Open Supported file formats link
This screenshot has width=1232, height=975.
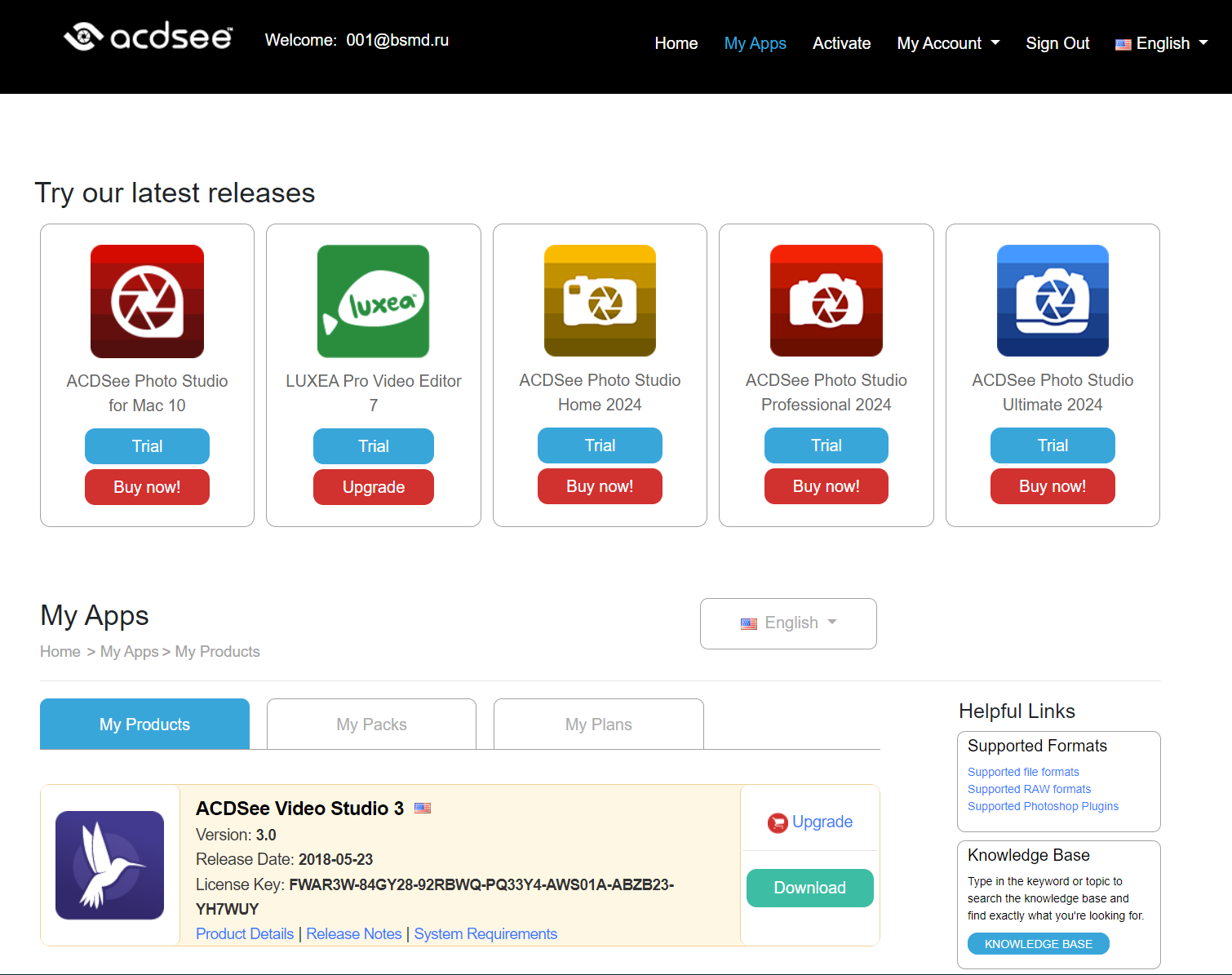click(1023, 772)
